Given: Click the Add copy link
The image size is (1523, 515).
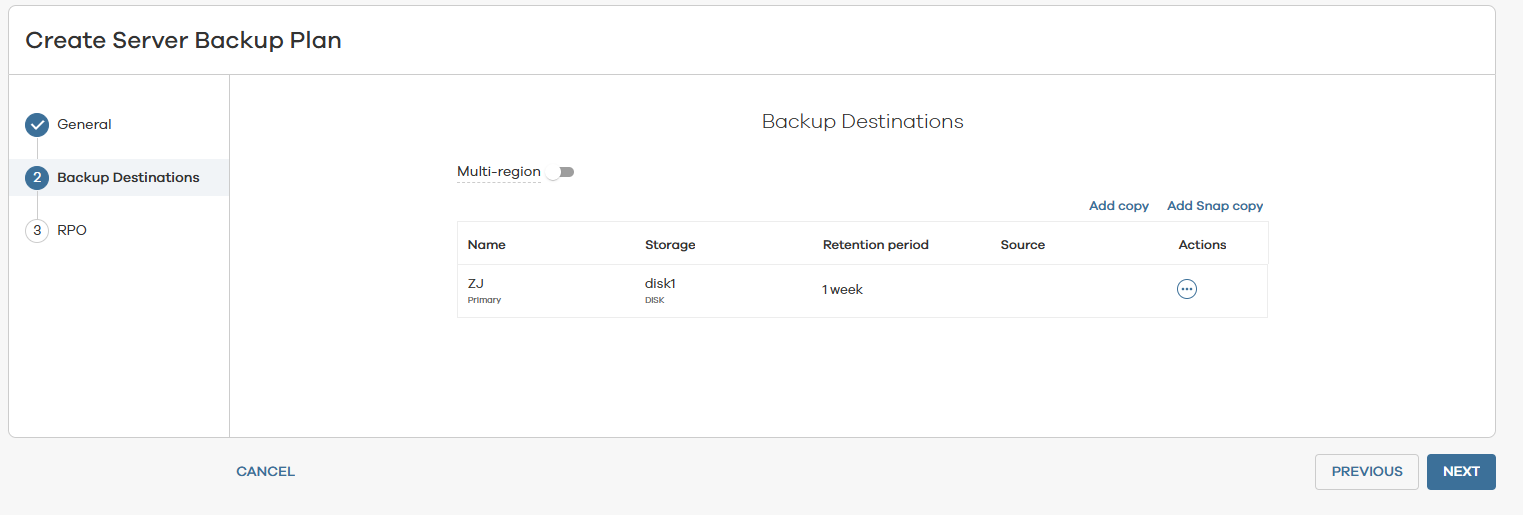Looking at the screenshot, I should click(1118, 206).
